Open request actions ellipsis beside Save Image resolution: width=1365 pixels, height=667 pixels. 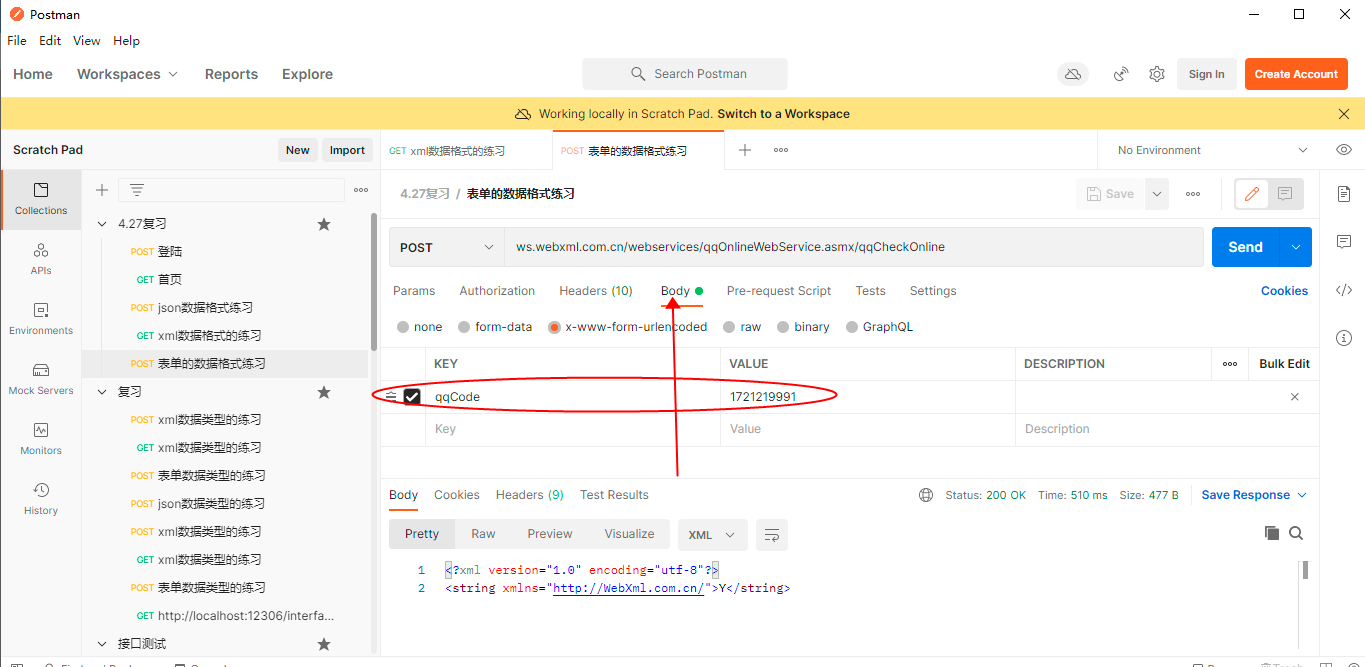pyautogui.click(x=1193, y=194)
